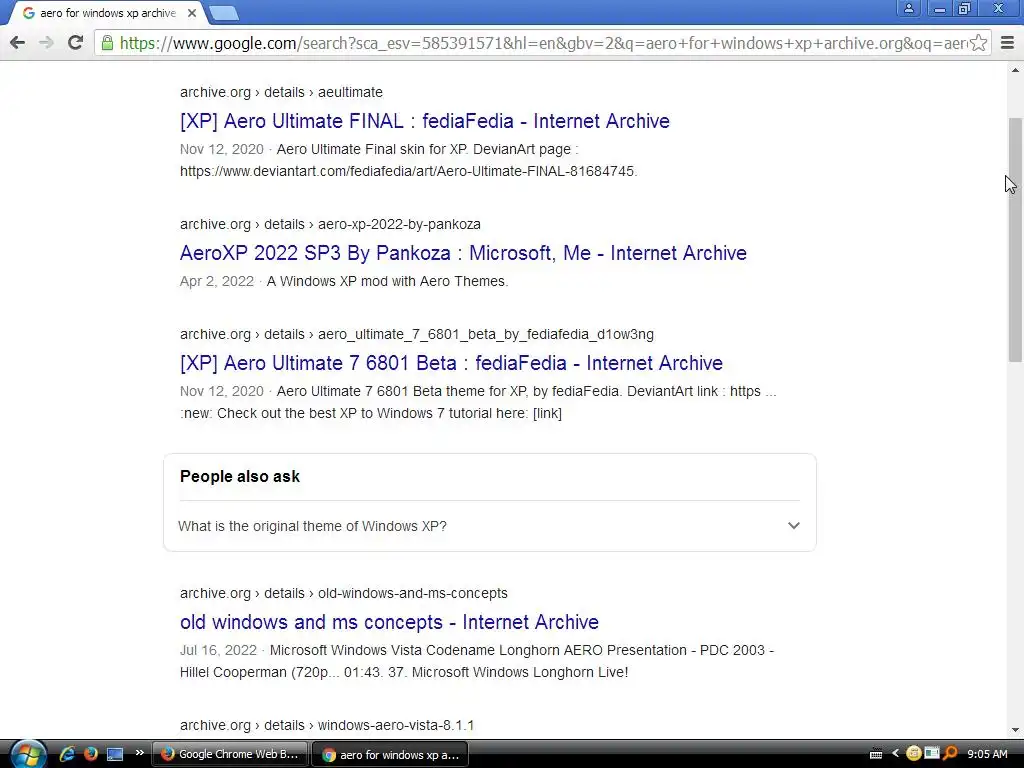Screen dimensions: 1024x768
Task: Open a new tab
Action: [x=225, y=13]
